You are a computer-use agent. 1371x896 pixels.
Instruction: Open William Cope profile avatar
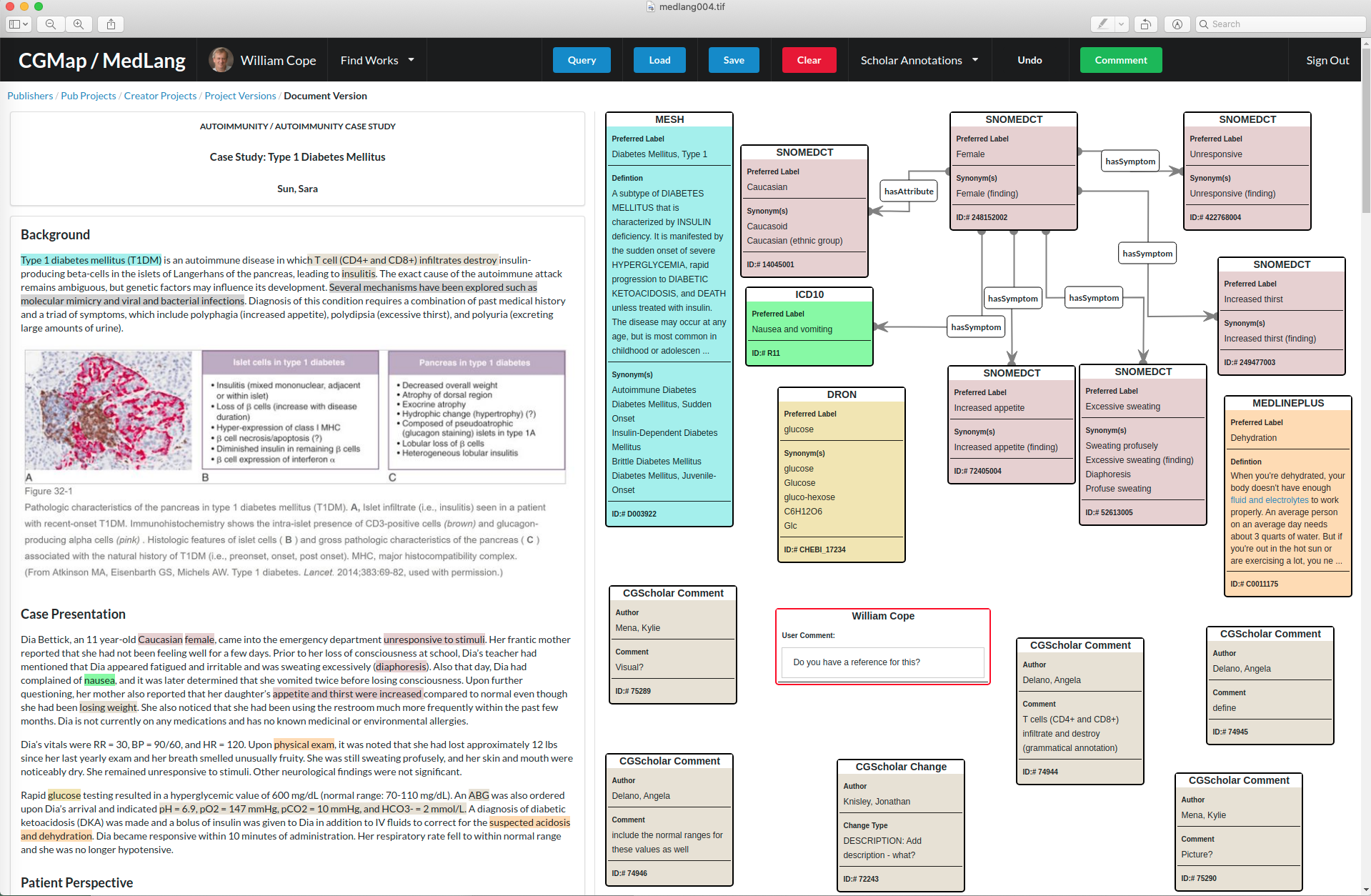(221, 60)
